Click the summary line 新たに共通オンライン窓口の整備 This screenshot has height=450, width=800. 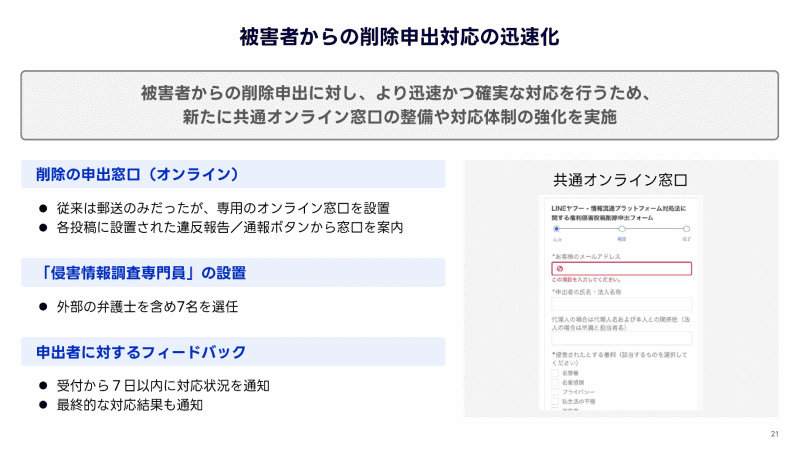point(399,117)
